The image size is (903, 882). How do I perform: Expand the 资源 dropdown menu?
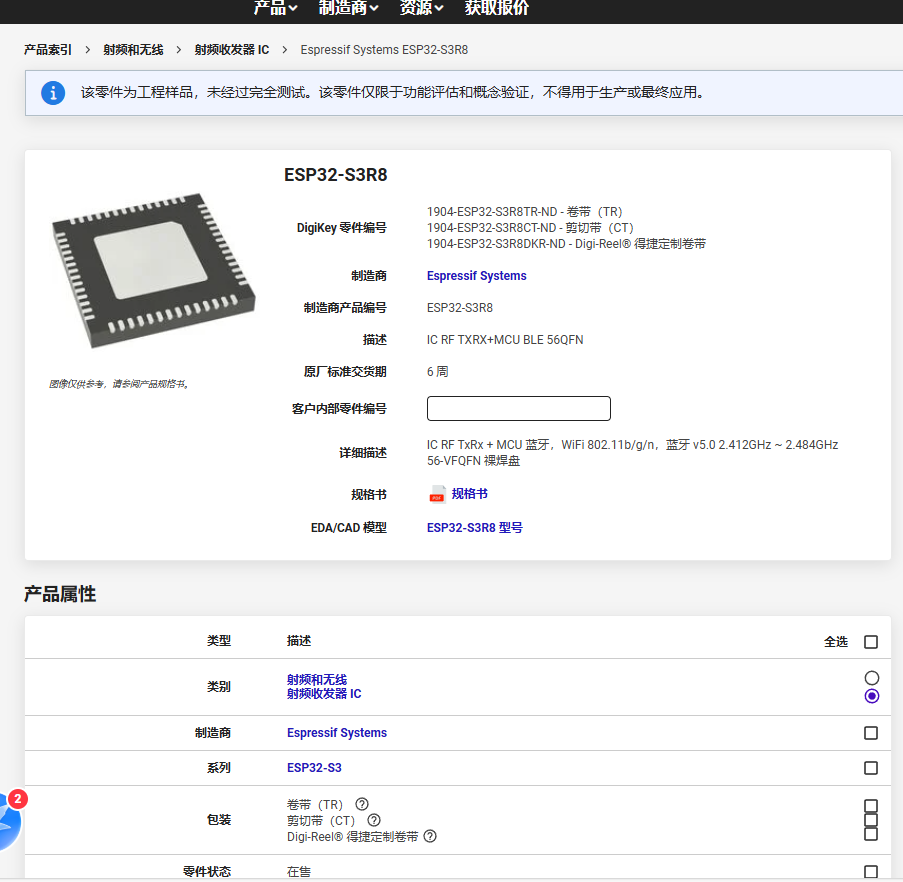(421, 8)
